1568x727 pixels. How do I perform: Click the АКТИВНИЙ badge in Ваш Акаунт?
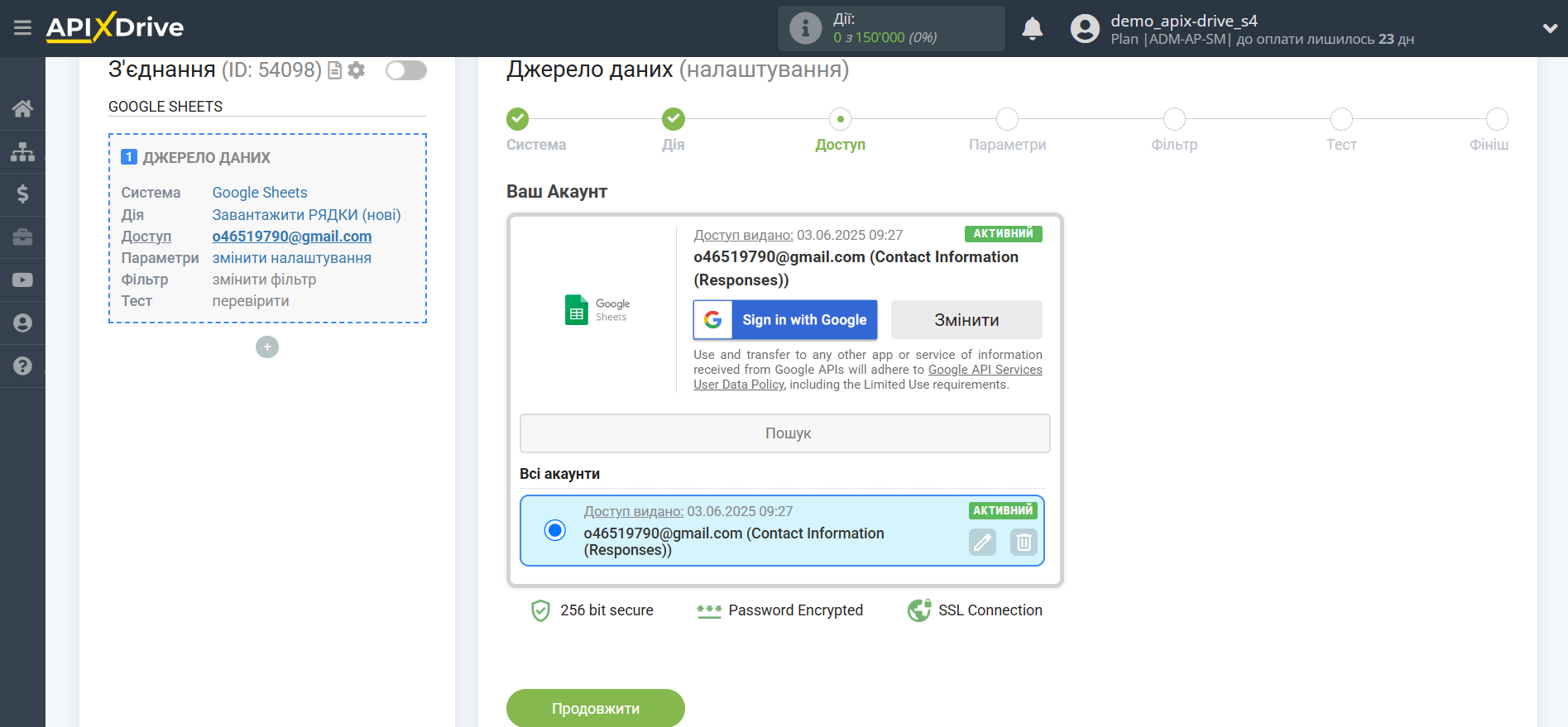coord(1003,234)
